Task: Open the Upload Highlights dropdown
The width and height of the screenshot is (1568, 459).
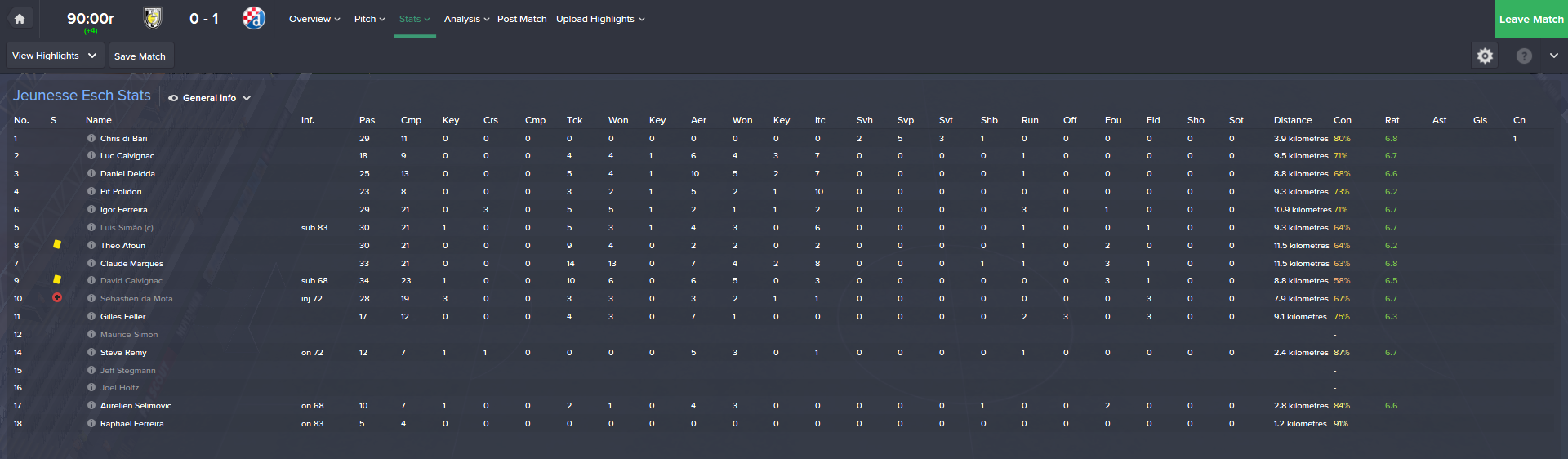Action: click(x=600, y=19)
